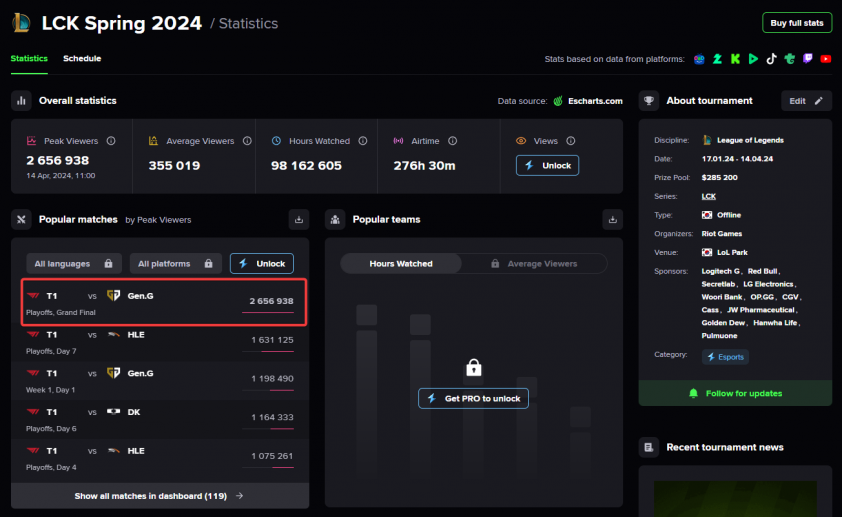Click the padlock icon in Popular teams chart
Screen dimensions: 842x517
(x=474, y=368)
